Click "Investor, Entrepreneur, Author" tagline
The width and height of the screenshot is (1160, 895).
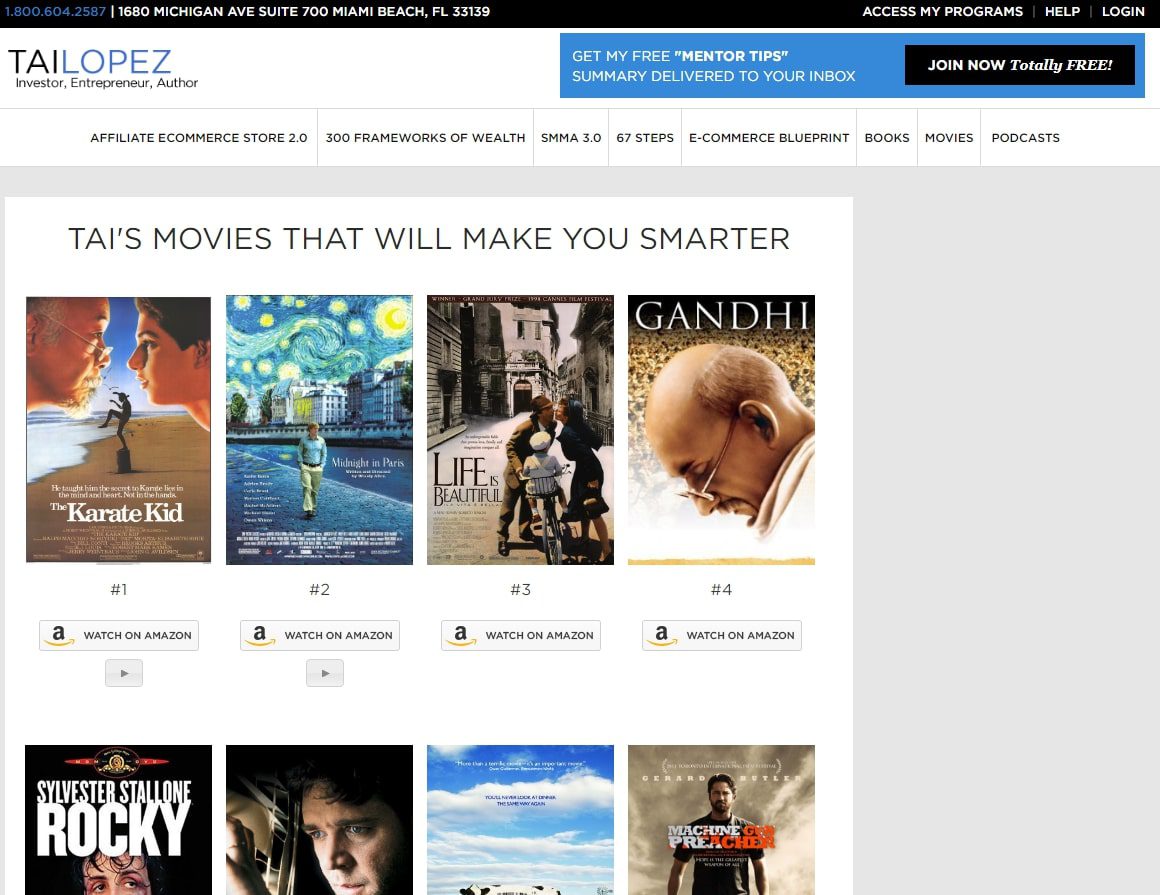click(x=107, y=83)
